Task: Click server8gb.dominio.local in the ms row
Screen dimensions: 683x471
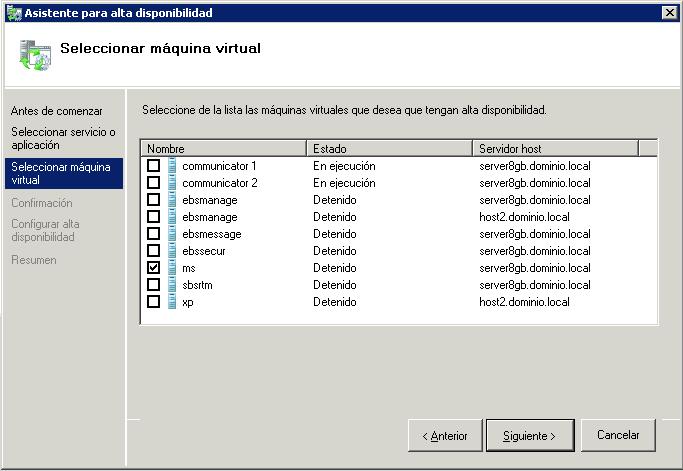Action: coord(535,268)
